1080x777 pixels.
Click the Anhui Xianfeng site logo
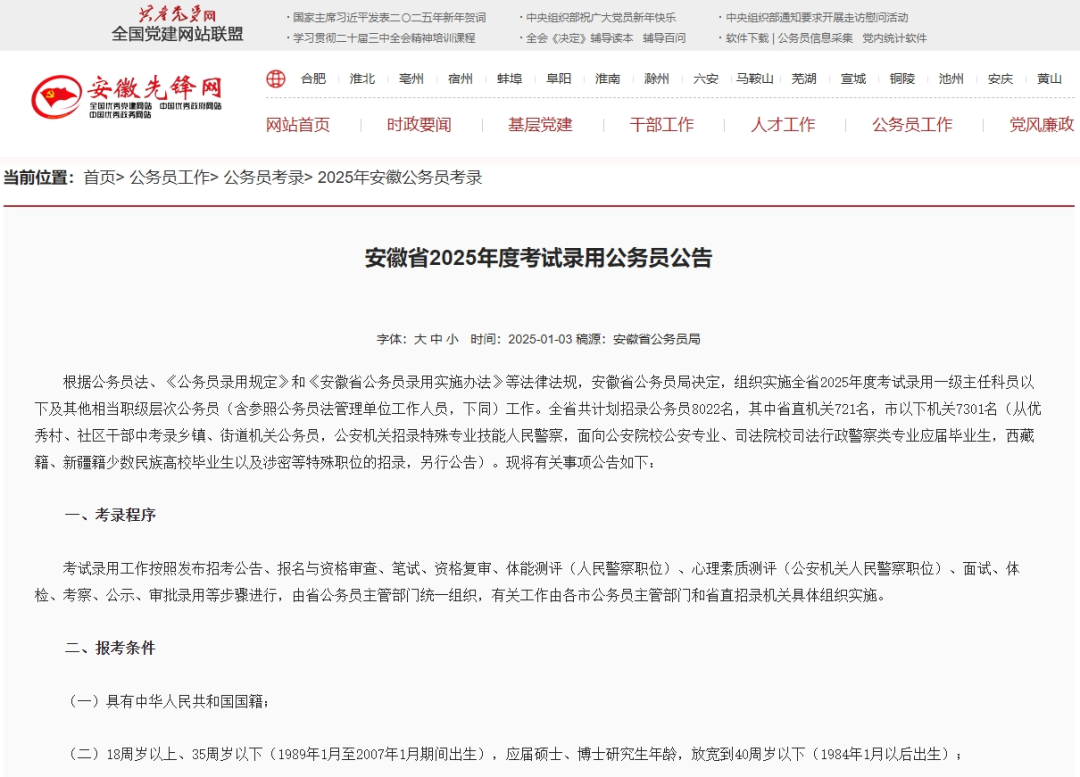pos(126,96)
